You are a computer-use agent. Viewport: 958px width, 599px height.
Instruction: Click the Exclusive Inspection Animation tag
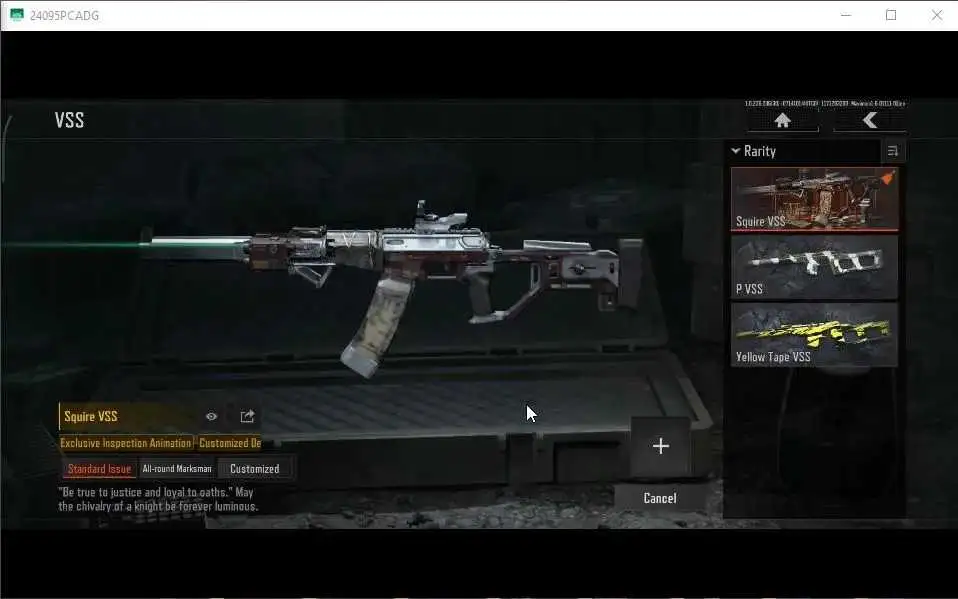[126, 443]
